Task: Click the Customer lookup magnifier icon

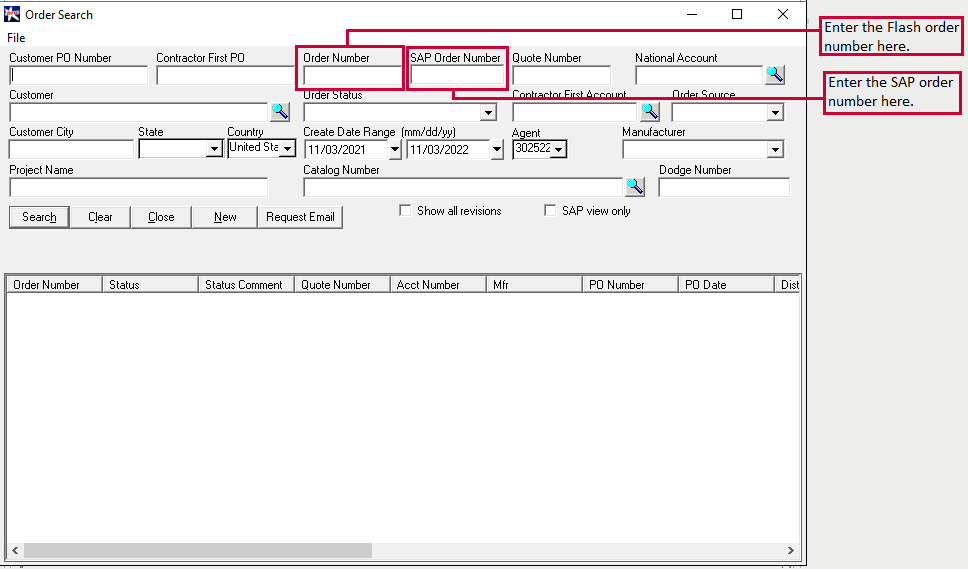Action: pos(280,112)
